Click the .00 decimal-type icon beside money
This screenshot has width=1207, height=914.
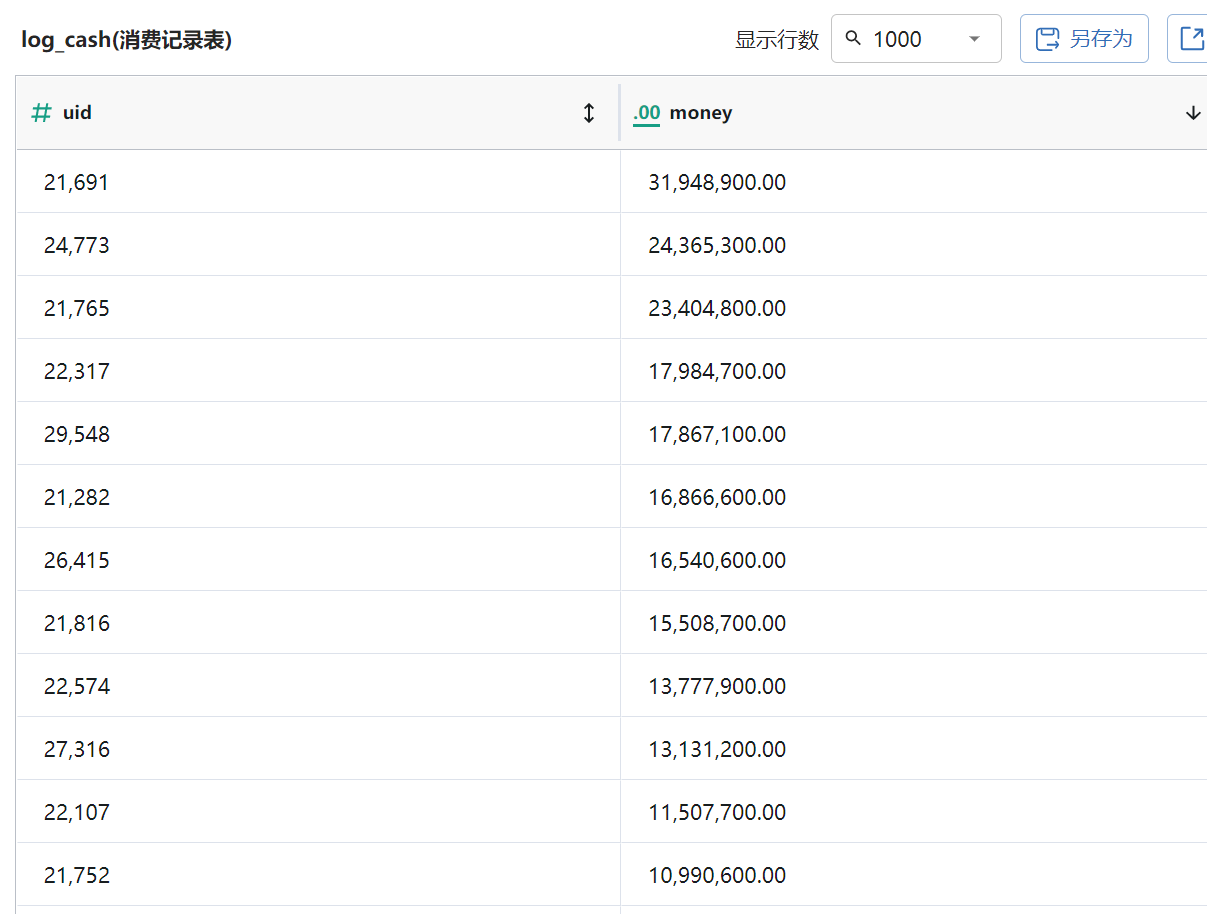647,113
